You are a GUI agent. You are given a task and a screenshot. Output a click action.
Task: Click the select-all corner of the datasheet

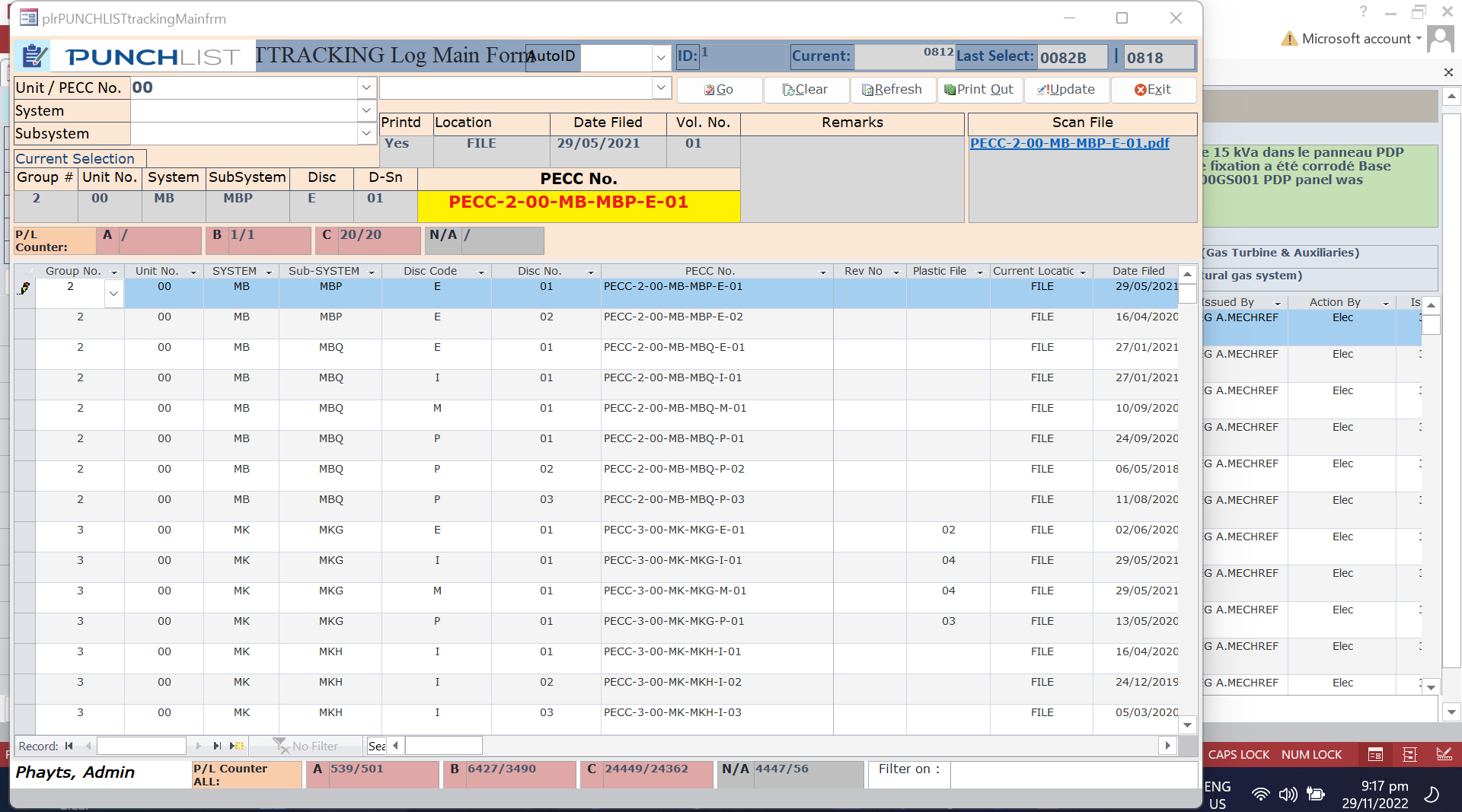pyautogui.click(x=25, y=271)
